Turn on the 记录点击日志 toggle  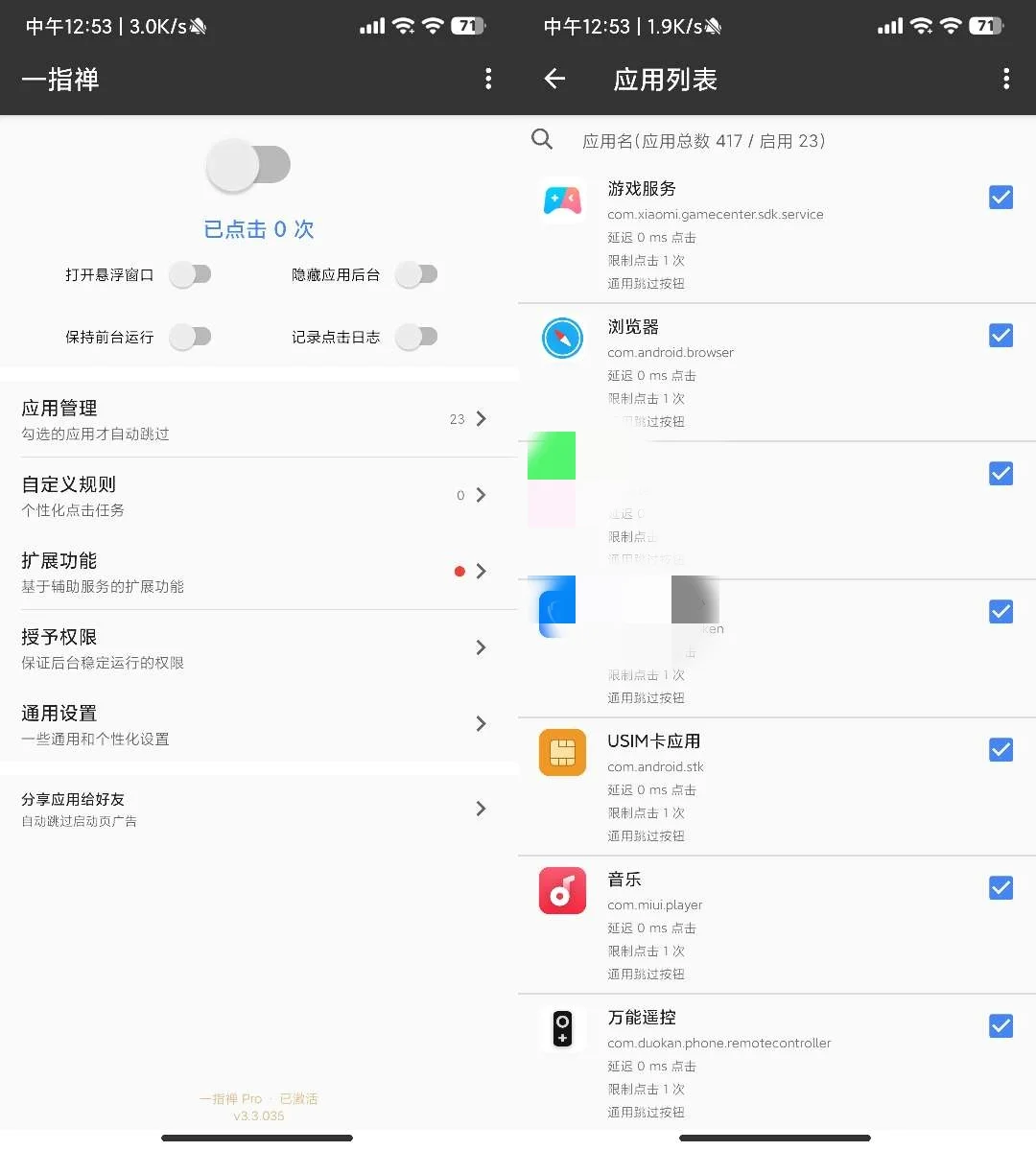[416, 337]
